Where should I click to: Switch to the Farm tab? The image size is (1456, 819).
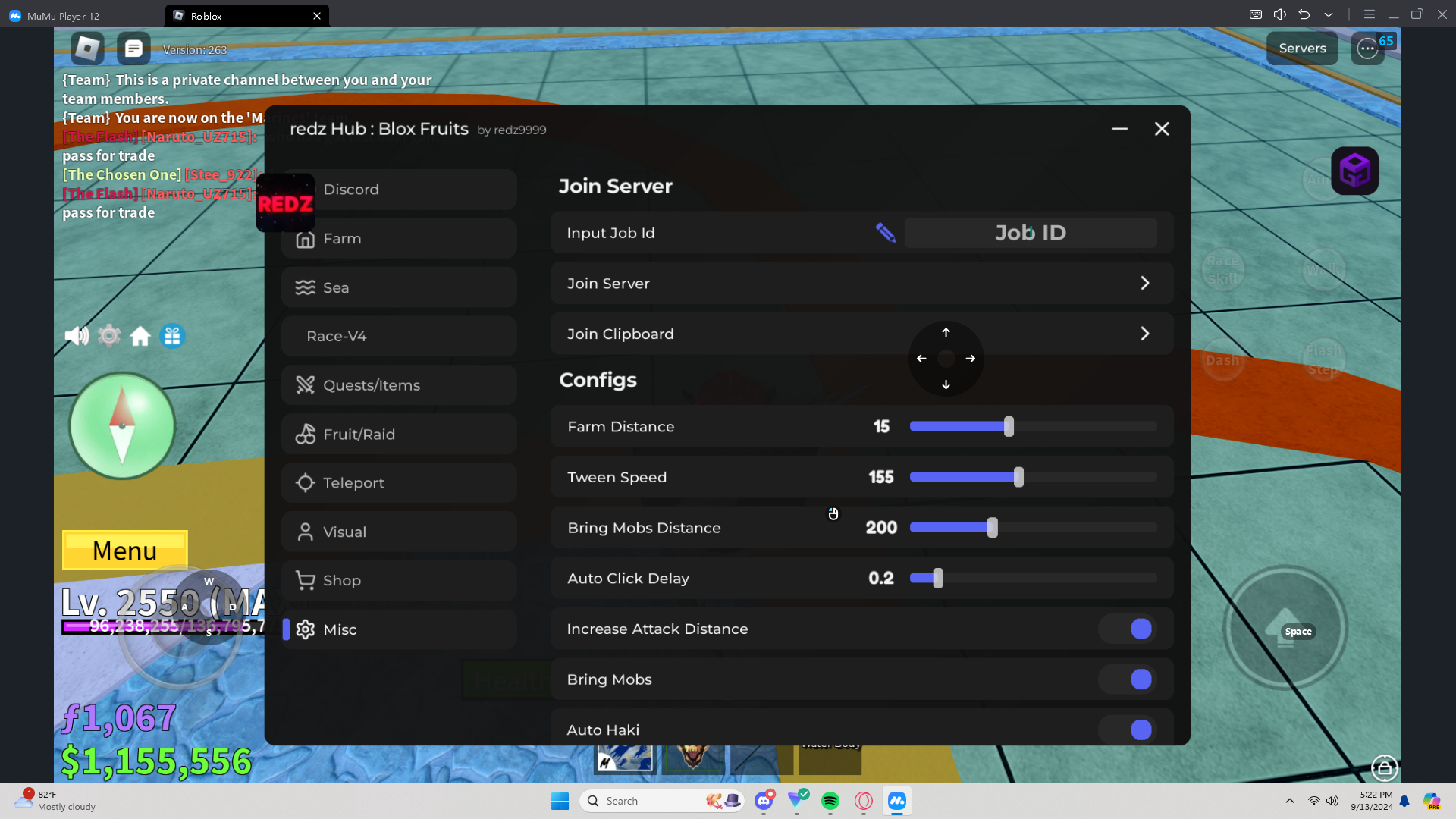(399, 239)
